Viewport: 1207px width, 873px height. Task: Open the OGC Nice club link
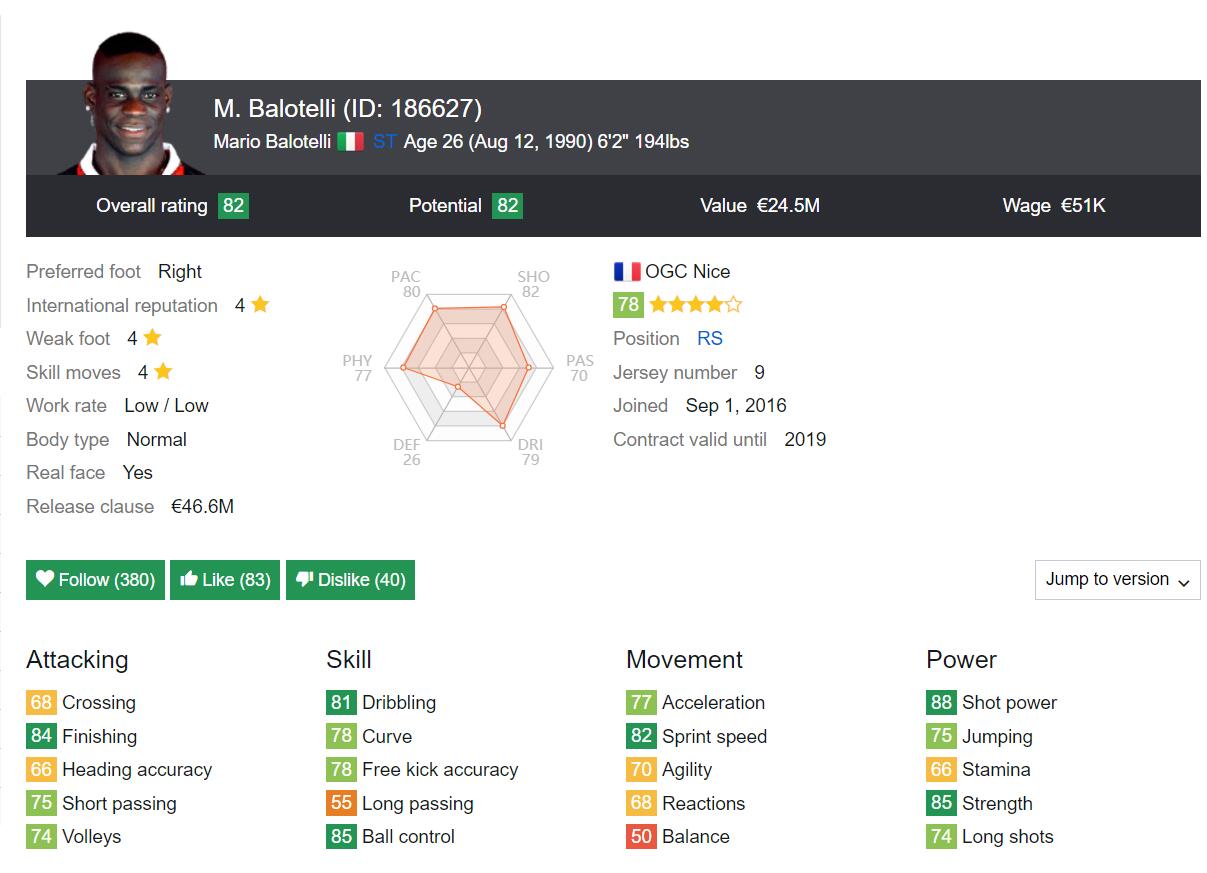pyautogui.click(x=687, y=271)
